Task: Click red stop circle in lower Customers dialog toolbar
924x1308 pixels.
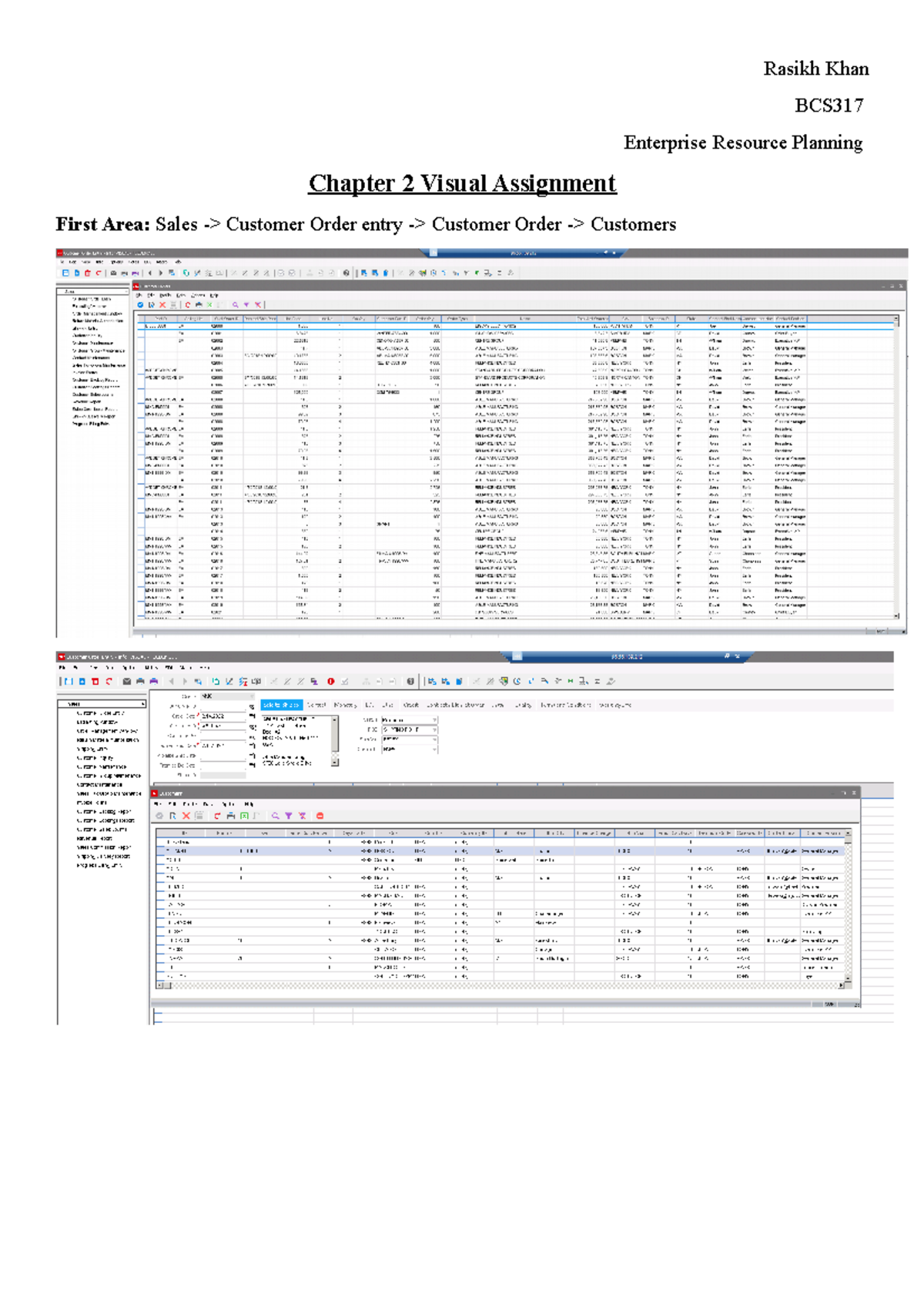Action: tap(320, 816)
